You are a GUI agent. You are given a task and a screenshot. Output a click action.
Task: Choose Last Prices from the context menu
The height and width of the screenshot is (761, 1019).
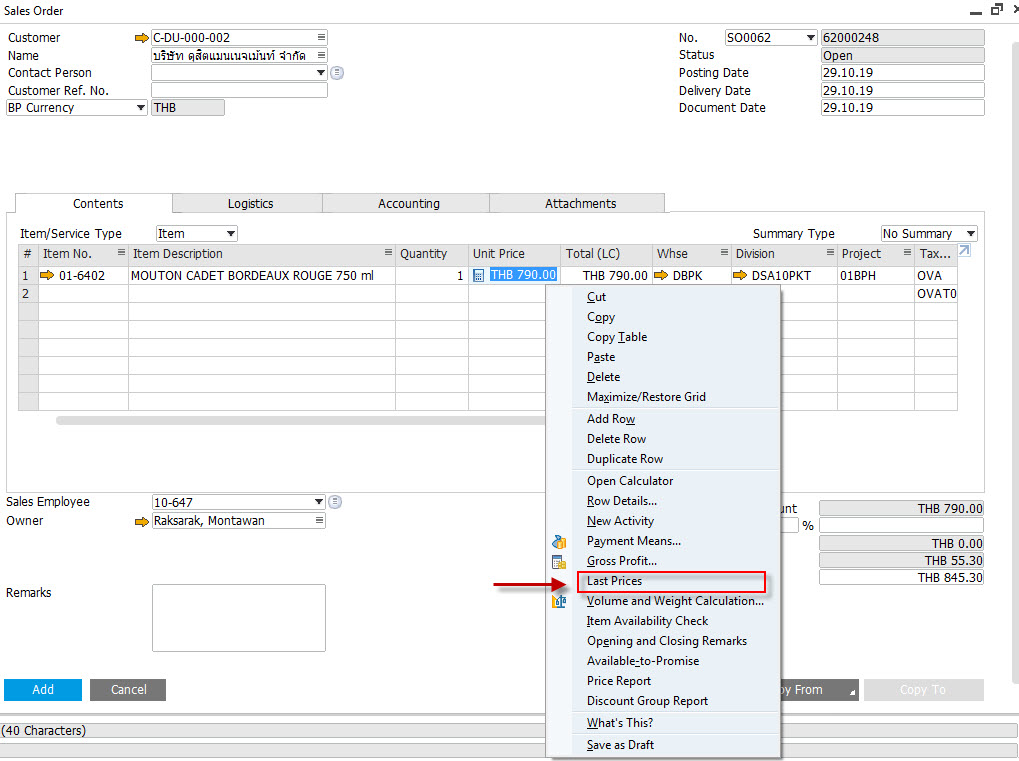click(x=671, y=582)
